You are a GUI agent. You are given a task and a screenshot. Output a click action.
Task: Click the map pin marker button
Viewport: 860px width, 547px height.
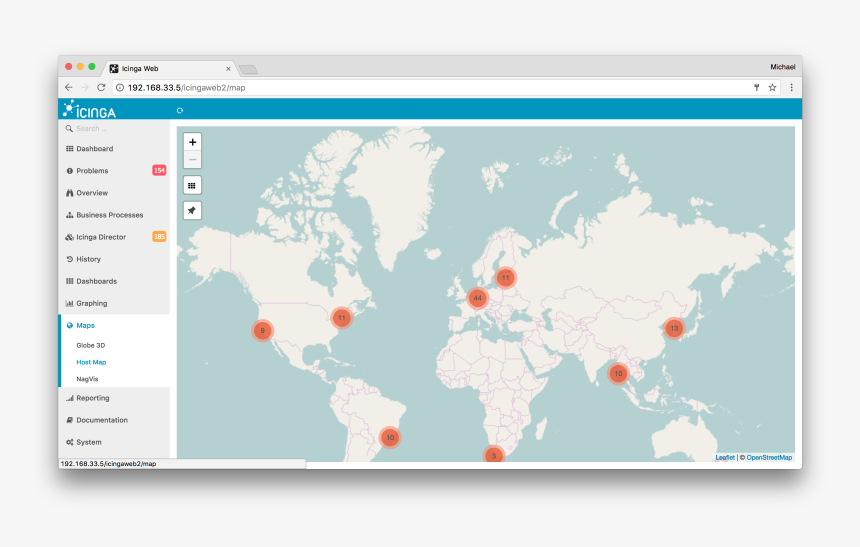click(x=193, y=210)
